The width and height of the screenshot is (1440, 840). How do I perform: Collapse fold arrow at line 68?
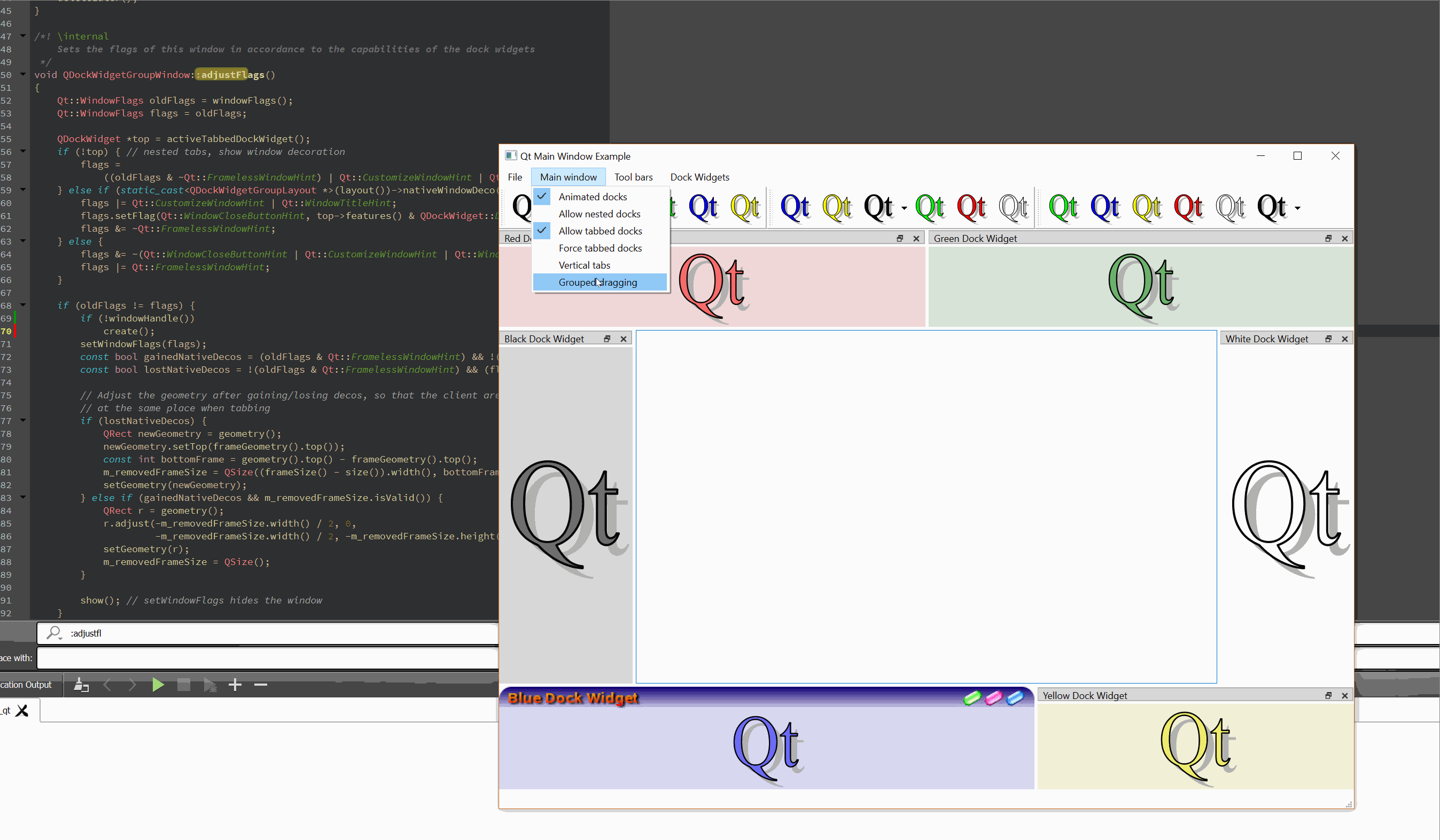tap(23, 305)
